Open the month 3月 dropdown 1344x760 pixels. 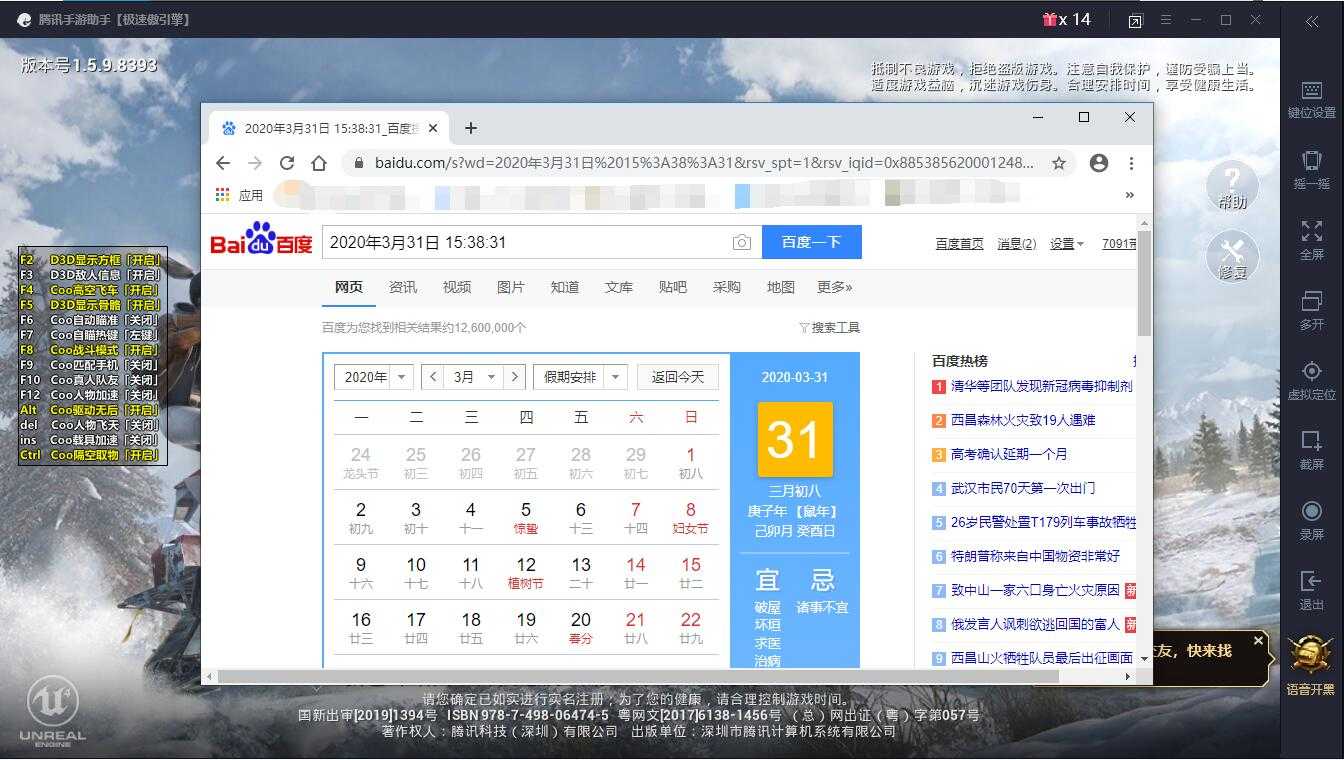472,377
